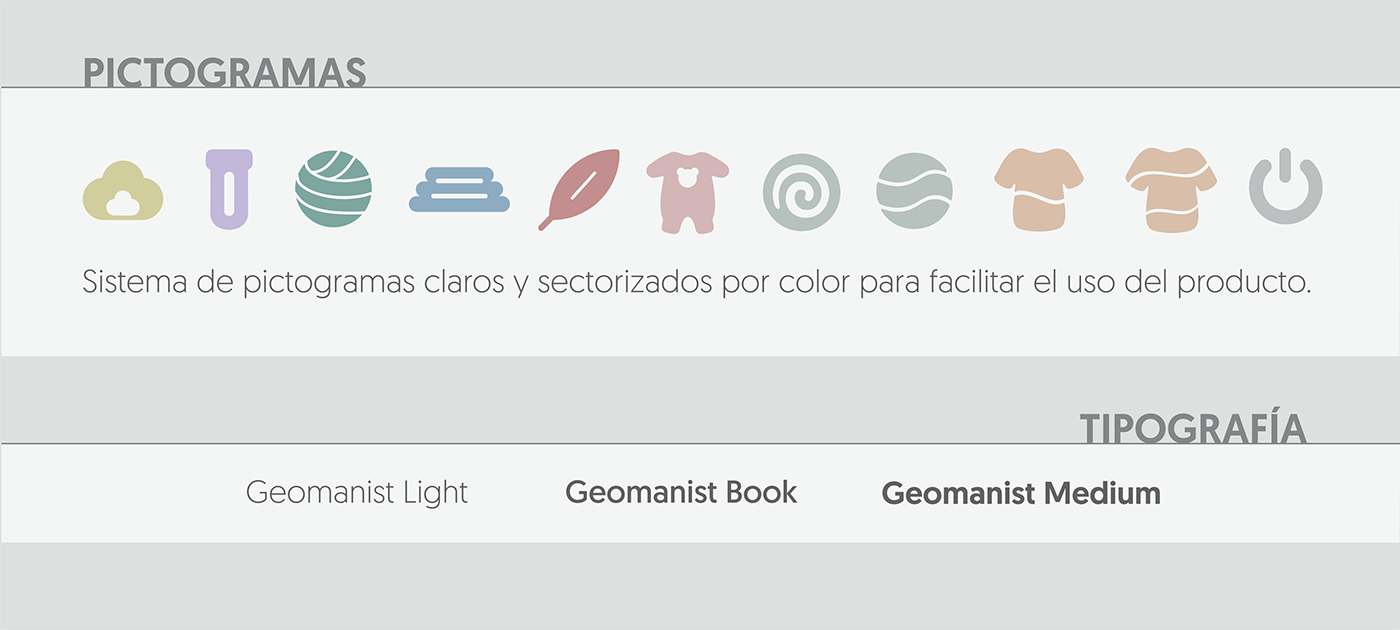Screen dimensions: 1400x630
Task: Click the yellow-green cloud pictogram
Action: [x=123, y=191]
